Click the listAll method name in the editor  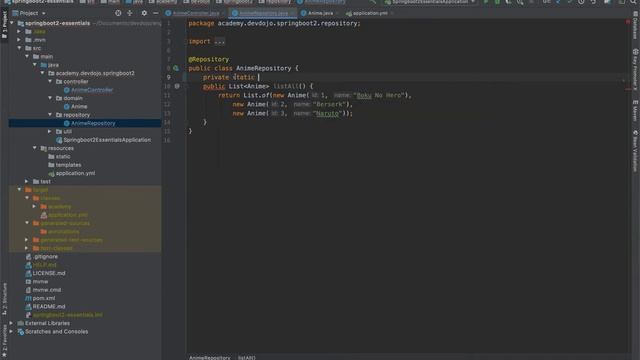285,86
